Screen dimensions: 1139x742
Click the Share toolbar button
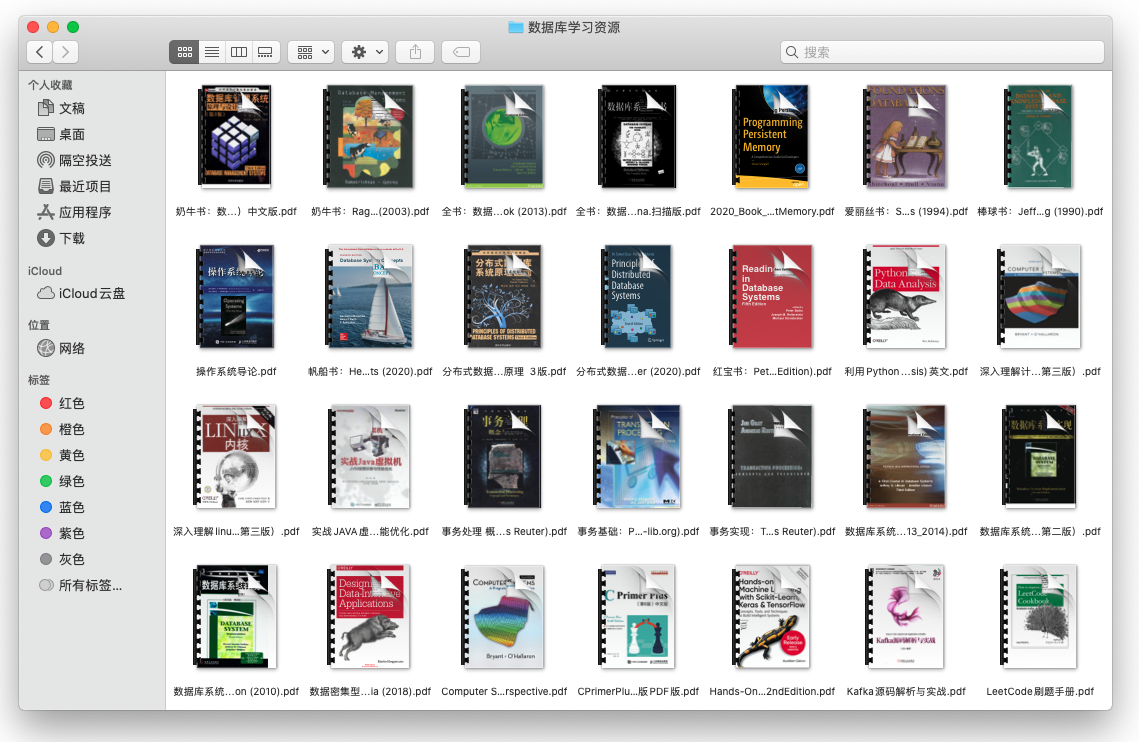[416, 52]
